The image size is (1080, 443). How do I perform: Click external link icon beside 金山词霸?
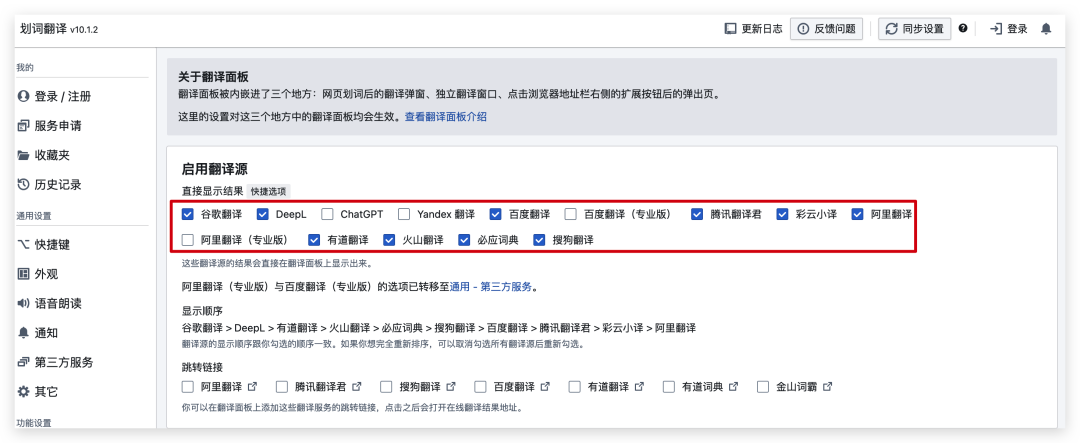click(827, 387)
